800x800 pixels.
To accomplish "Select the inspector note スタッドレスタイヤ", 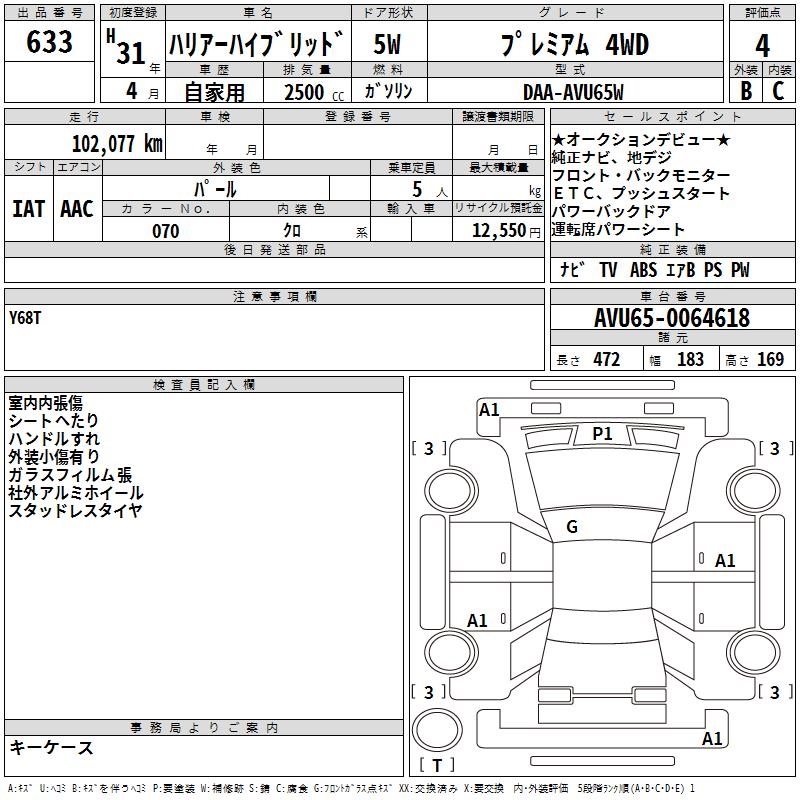I will click(75, 510).
